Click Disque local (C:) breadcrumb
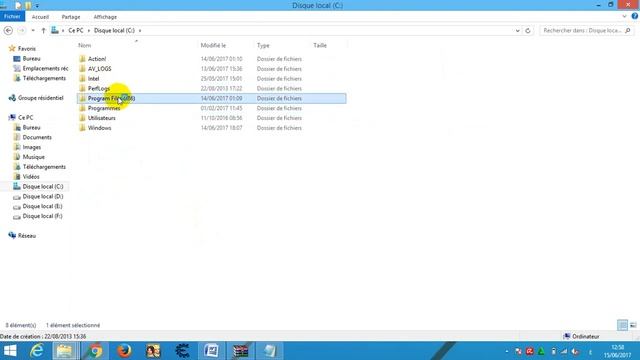640x360 pixels. pos(114,31)
